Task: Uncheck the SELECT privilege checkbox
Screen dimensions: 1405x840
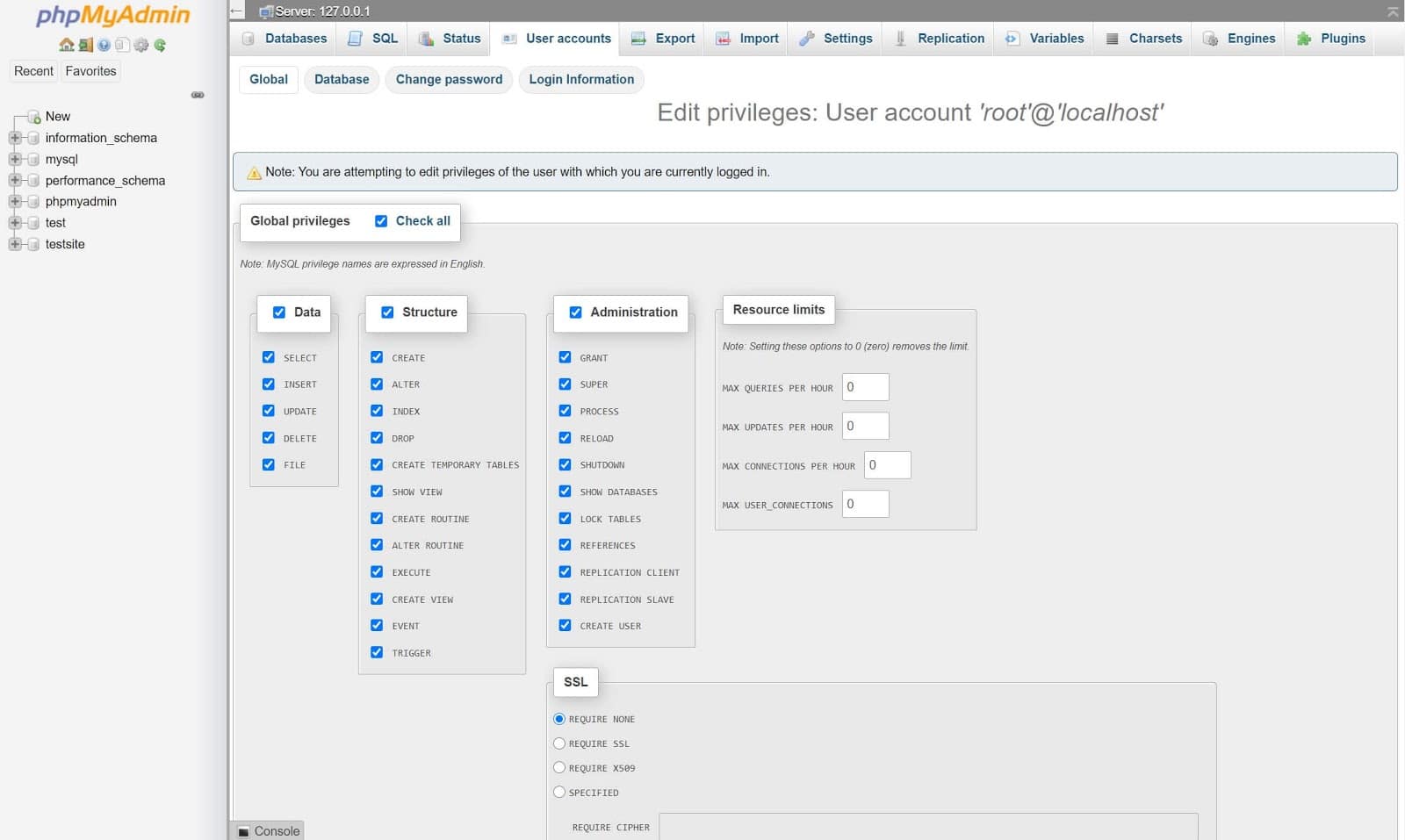Action: (268, 357)
